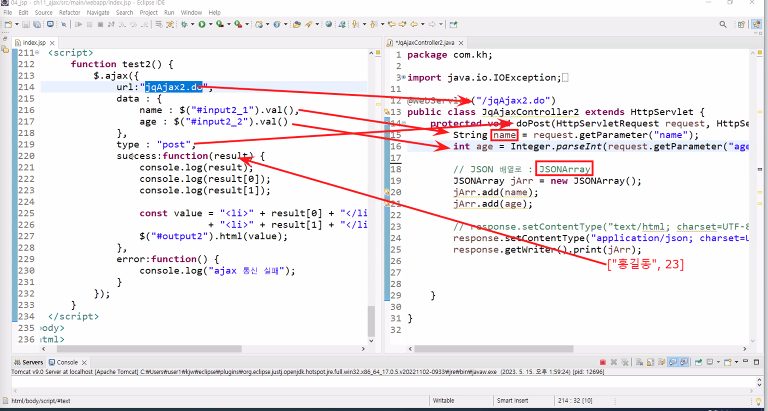Open the Window menu
The height and width of the screenshot is (411, 768).
191,12
